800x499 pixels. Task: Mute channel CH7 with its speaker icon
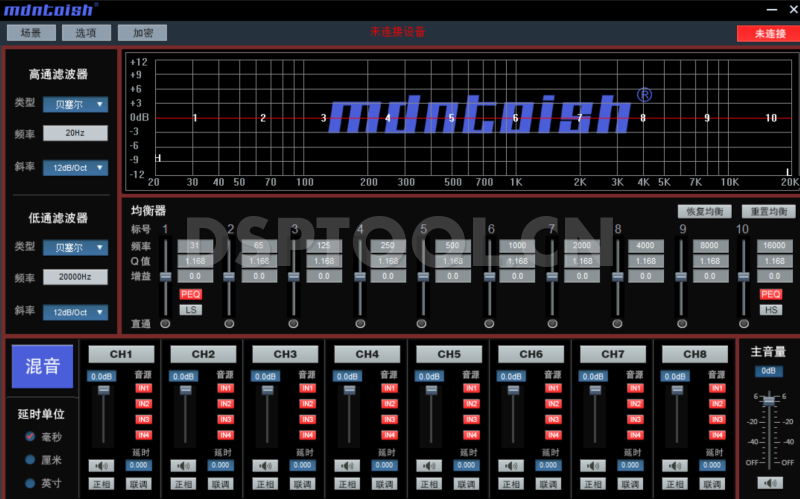click(593, 465)
